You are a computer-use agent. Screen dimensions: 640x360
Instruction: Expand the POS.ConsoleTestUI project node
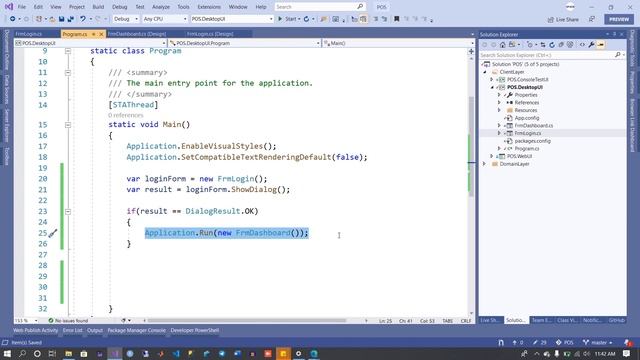pyautogui.click(x=492, y=80)
